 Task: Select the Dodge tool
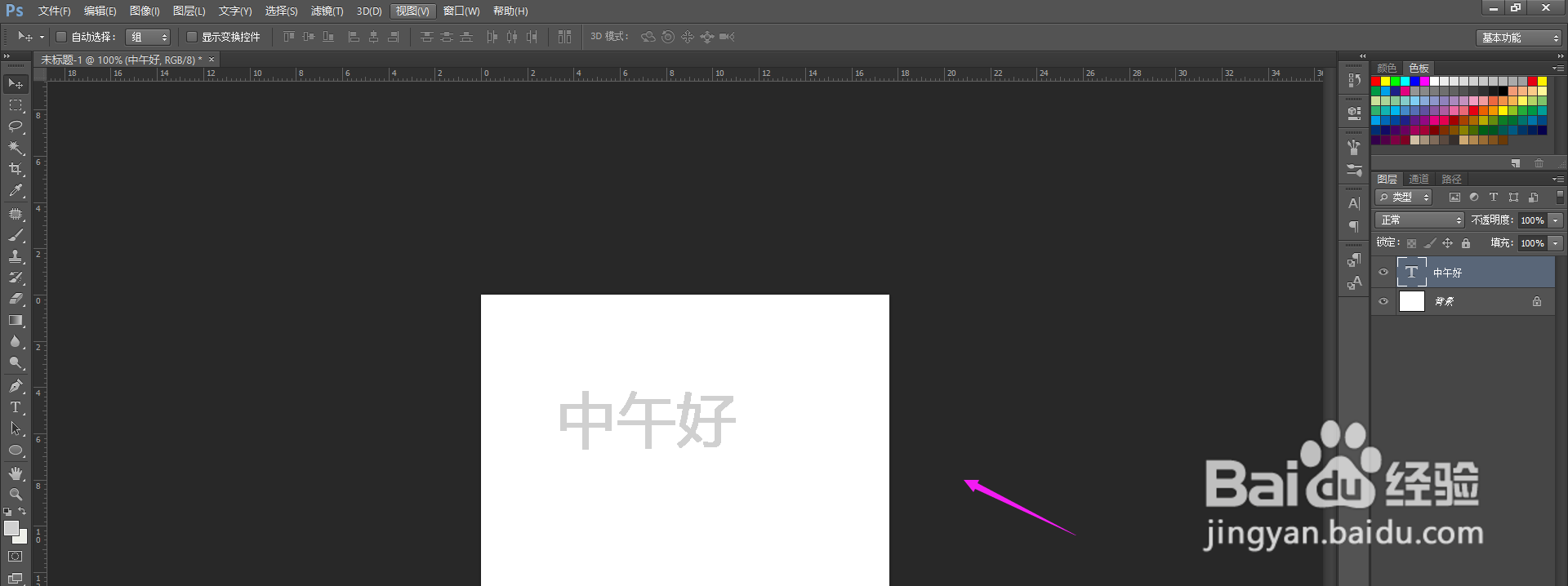(x=16, y=362)
